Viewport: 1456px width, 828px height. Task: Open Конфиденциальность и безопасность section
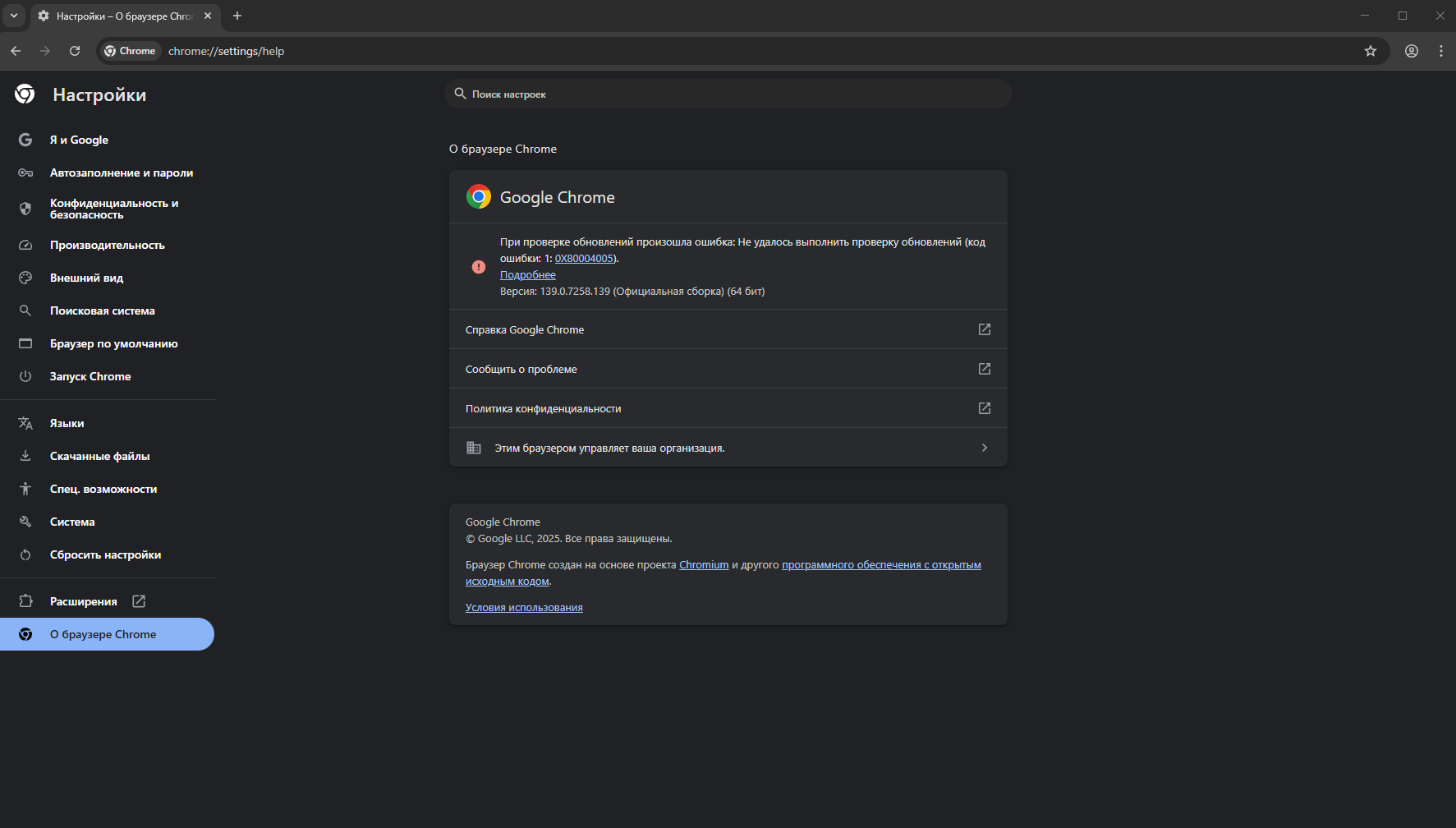[108, 209]
